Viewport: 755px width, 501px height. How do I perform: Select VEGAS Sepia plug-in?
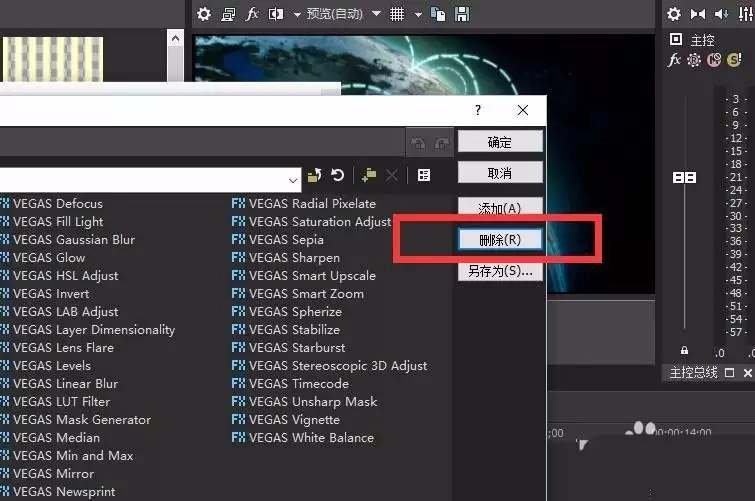pos(277,239)
